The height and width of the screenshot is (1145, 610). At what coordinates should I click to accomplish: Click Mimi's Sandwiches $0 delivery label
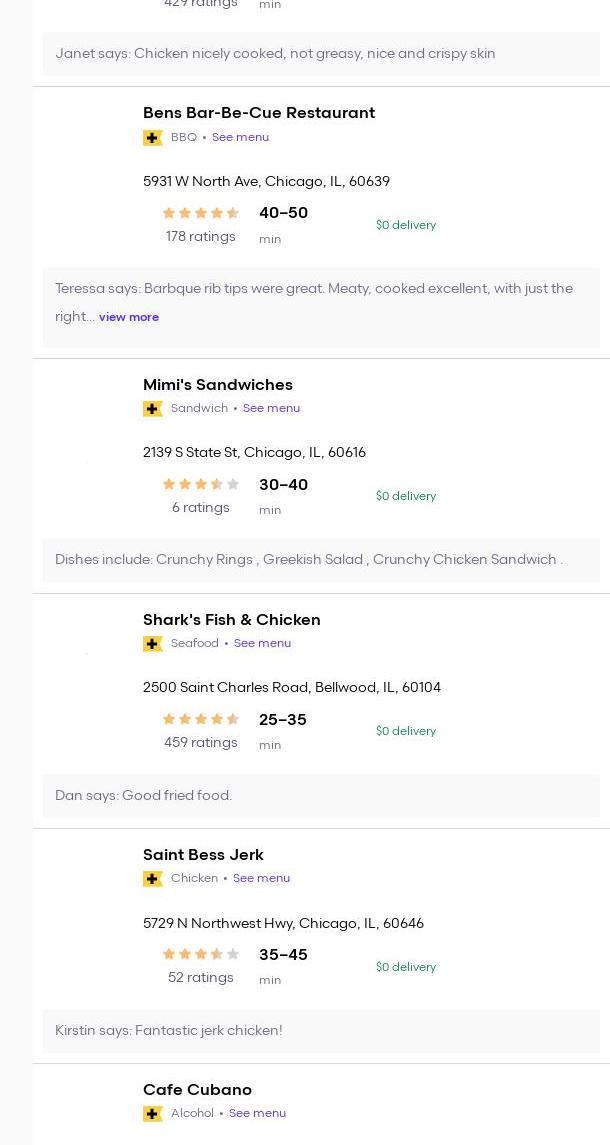[x=406, y=496]
